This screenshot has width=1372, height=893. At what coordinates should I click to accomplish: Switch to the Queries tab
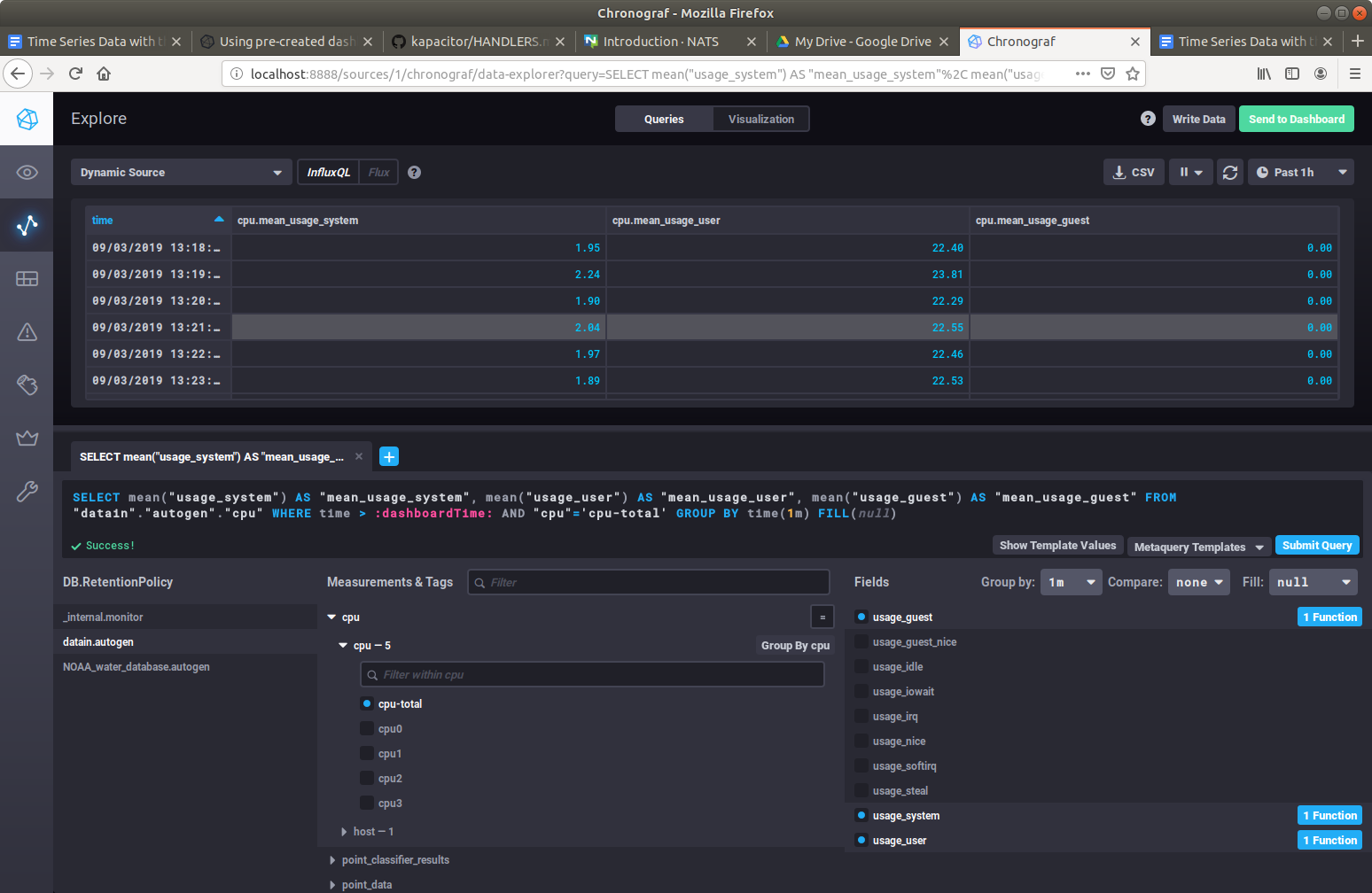tap(664, 120)
